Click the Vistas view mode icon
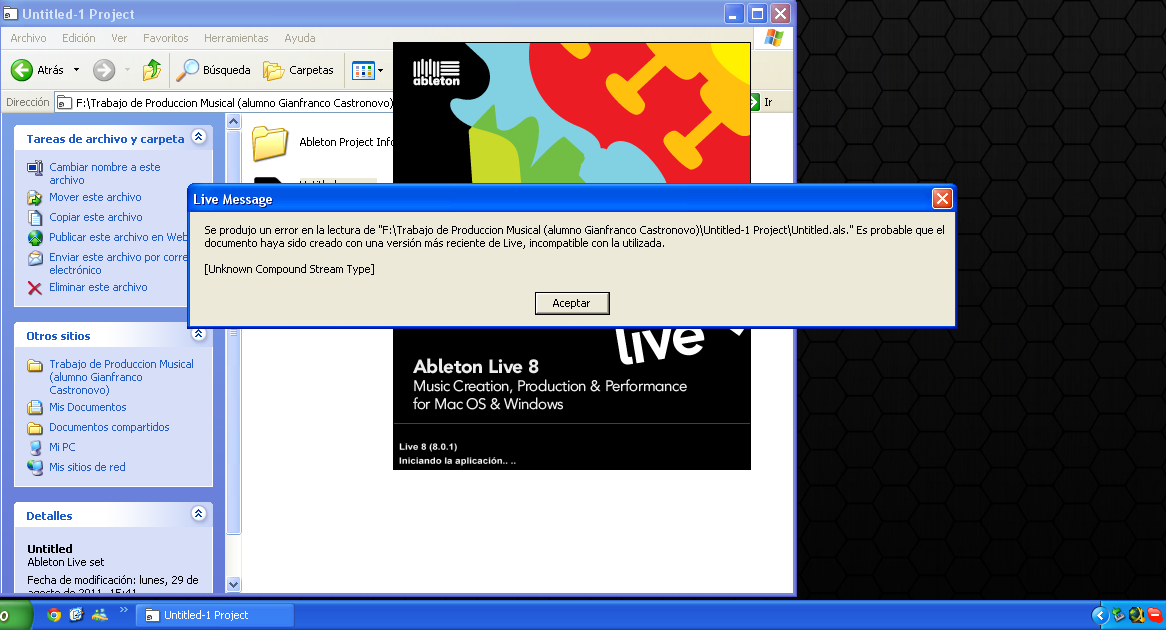This screenshot has width=1166, height=631. click(x=366, y=70)
